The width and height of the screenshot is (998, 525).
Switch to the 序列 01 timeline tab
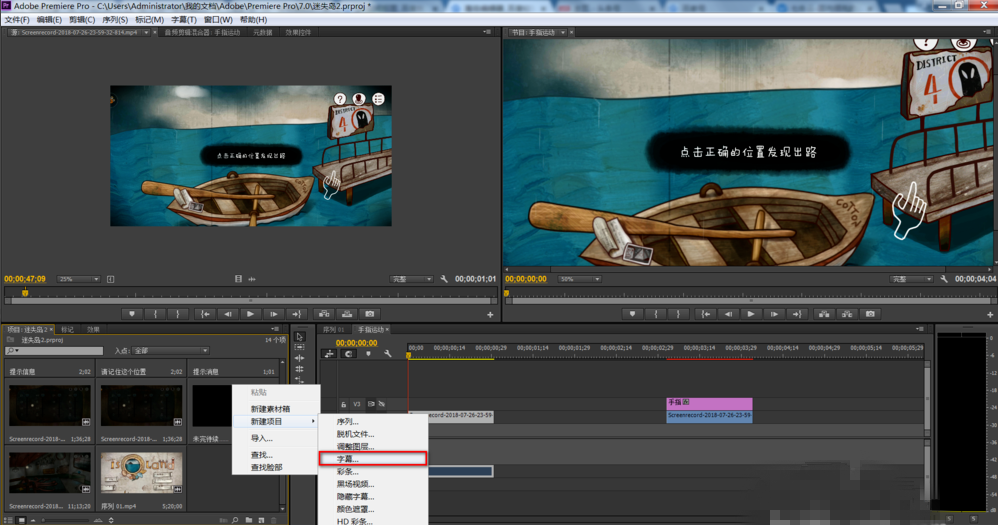point(332,329)
